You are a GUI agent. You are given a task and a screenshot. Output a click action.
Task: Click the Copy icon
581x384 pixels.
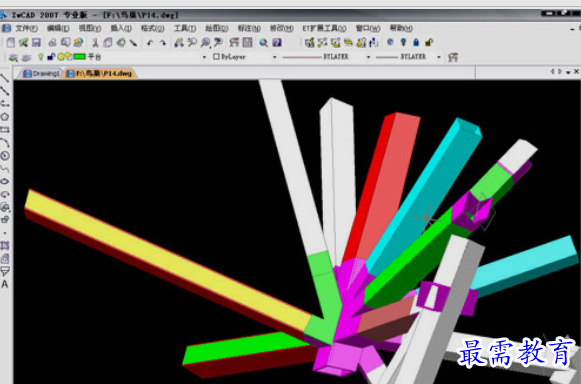tap(108, 42)
